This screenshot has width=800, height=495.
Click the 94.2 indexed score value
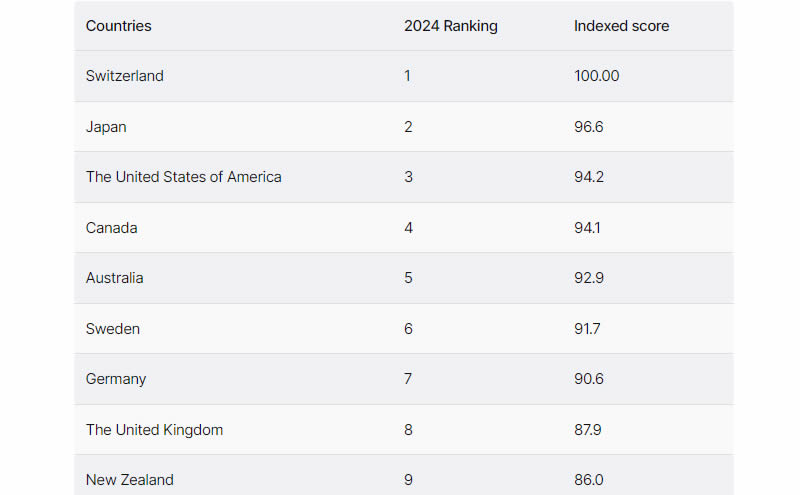coord(589,177)
